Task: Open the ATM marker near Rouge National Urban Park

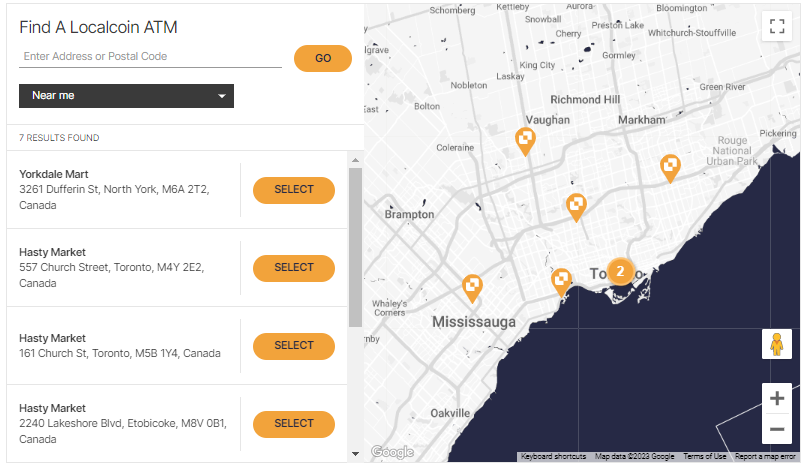Action: pos(670,168)
